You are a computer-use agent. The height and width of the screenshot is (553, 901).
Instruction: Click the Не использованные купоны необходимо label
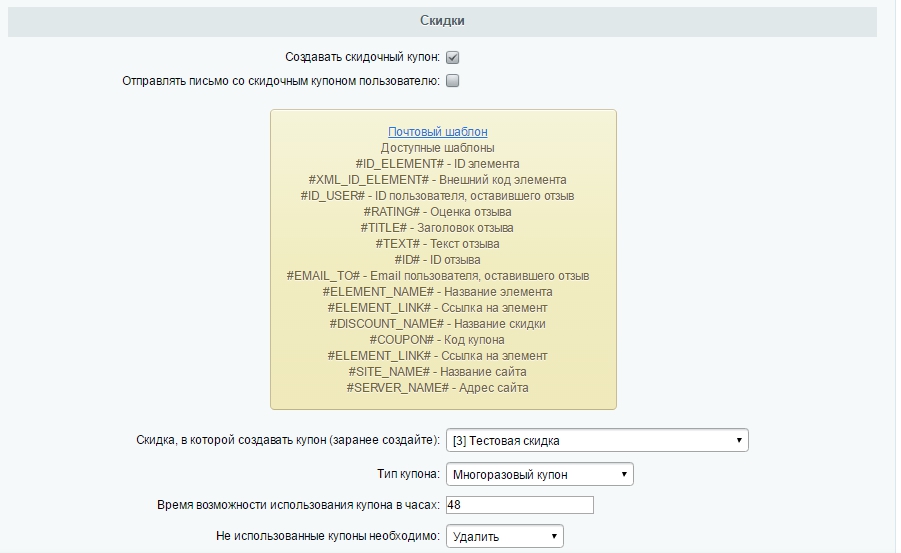[328, 536]
